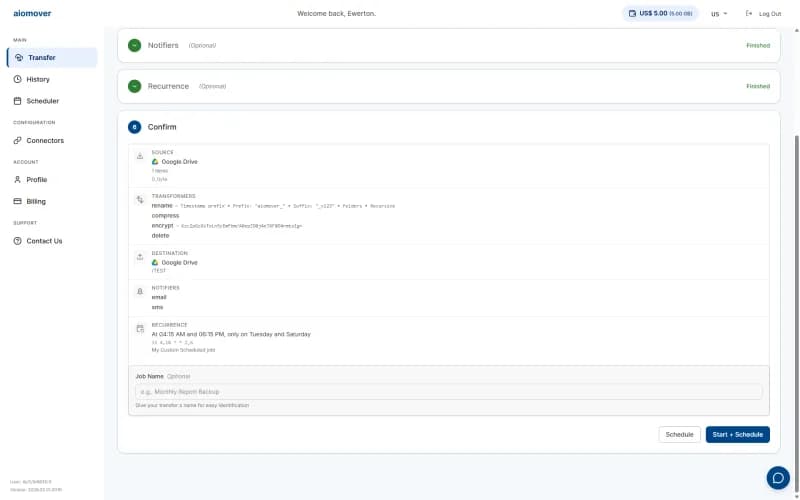800x500 pixels.
Task: Click the Start + Schedule button
Action: pos(738,435)
